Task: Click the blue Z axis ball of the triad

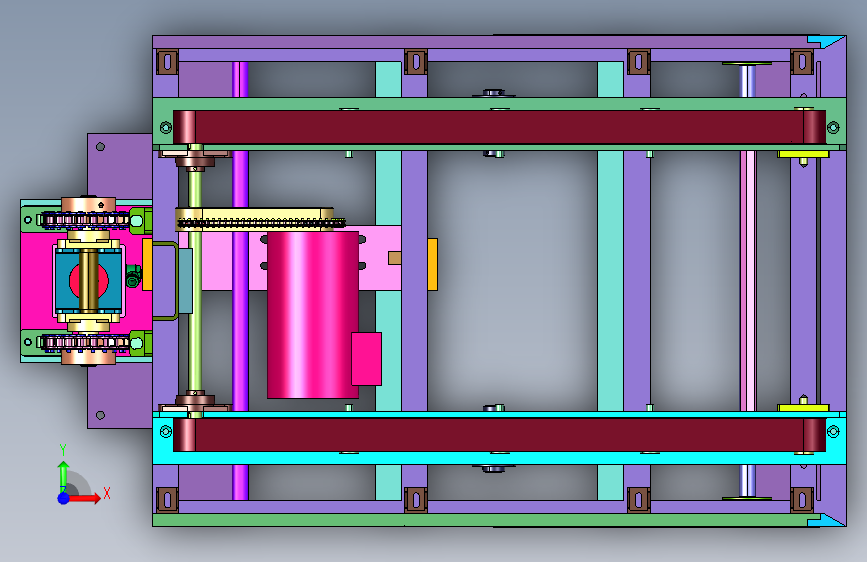Action: (x=63, y=498)
